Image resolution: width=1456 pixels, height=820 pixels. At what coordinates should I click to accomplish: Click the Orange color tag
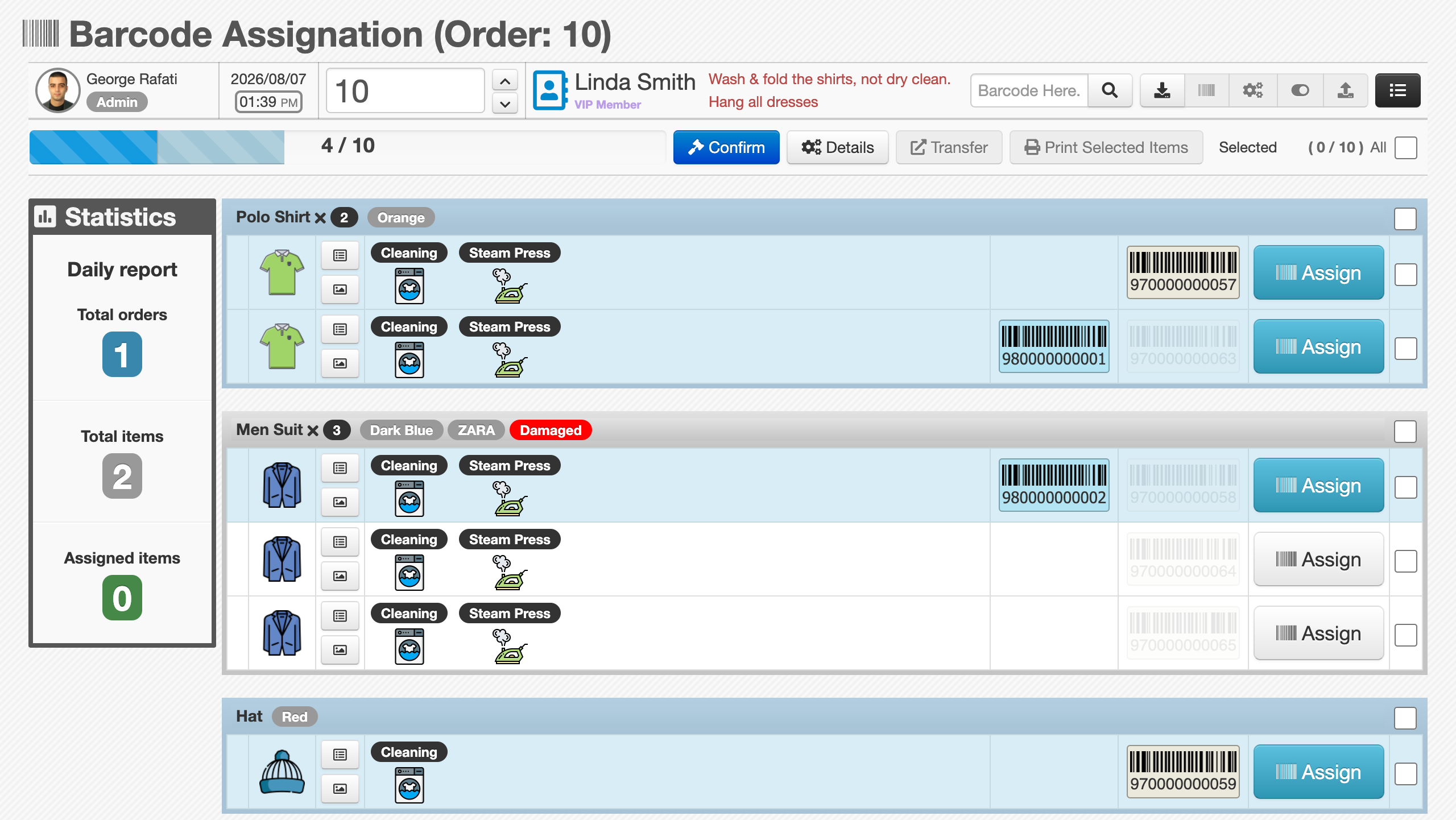pos(400,217)
